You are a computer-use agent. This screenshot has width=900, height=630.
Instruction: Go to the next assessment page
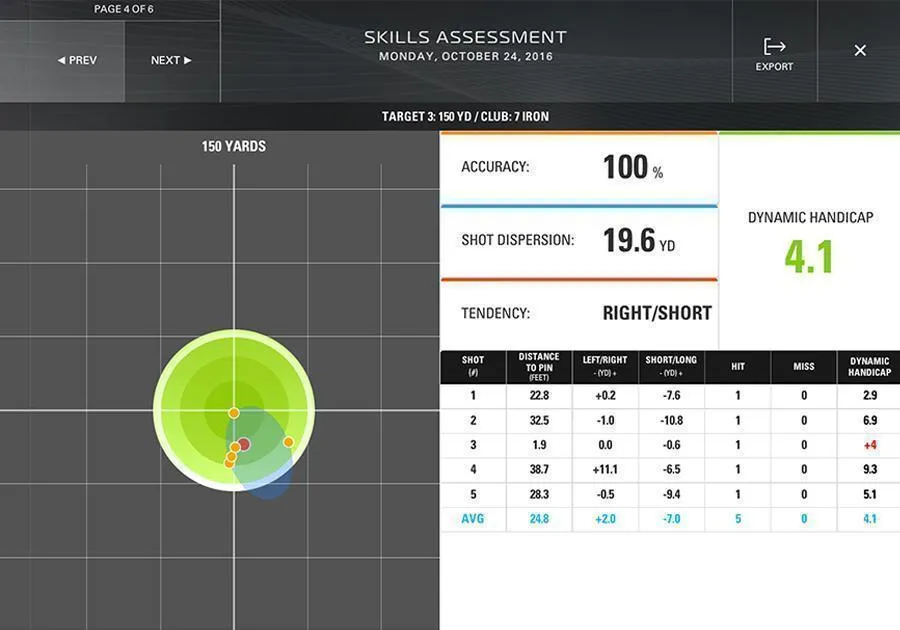(171, 60)
